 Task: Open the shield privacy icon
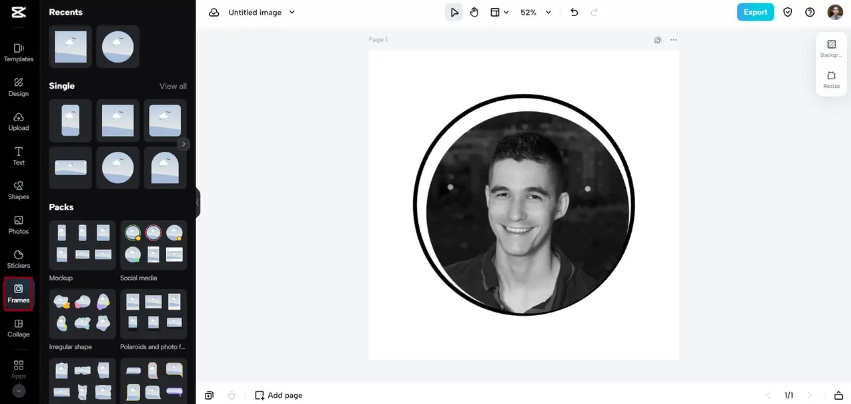(x=788, y=12)
